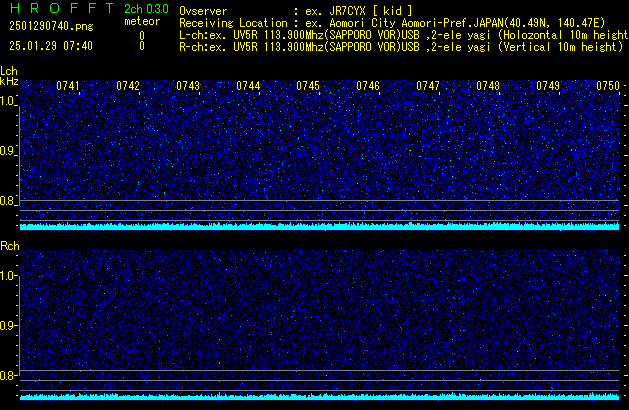Viewport: 629px width, 410px height.
Task: Click the 0742 time marker
Action: pyautogui.click(x=128, y=86)
